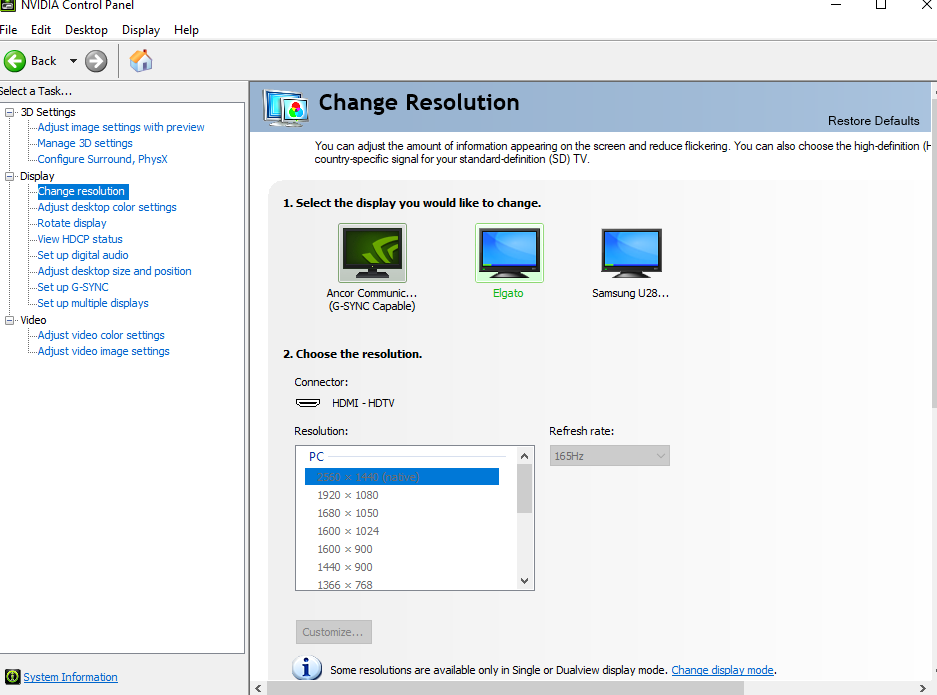Click the grey Forward arrow icon
The image size is (937, 695).
pyautogui.click(x=96, y=61)
